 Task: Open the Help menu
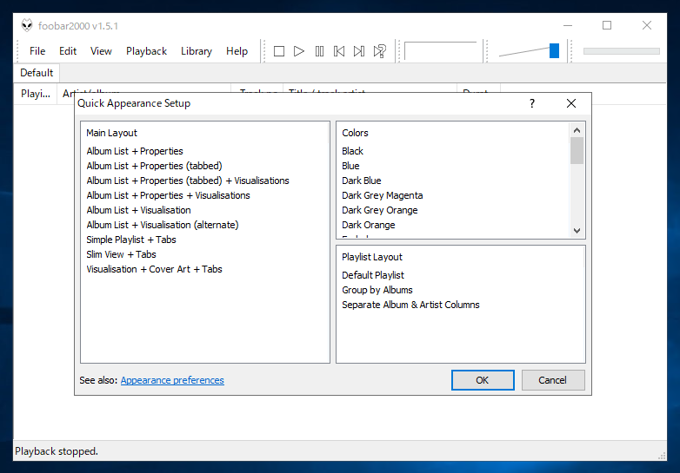237,51
